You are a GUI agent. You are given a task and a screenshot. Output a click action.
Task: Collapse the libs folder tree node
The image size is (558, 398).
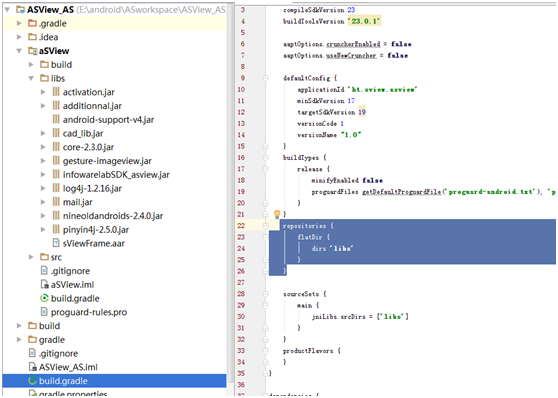tap(31, 78)
